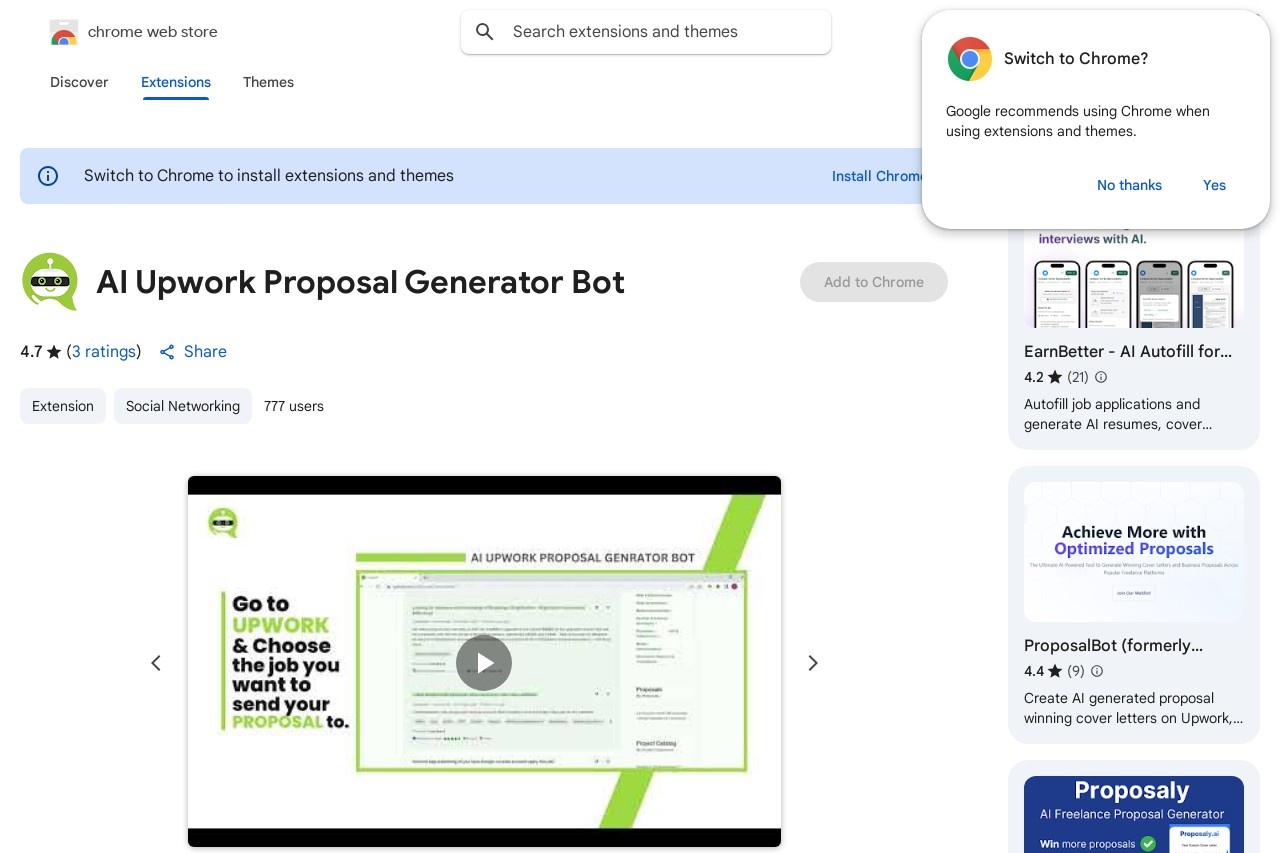Click the info icon in the blue banner

(48, 176)
